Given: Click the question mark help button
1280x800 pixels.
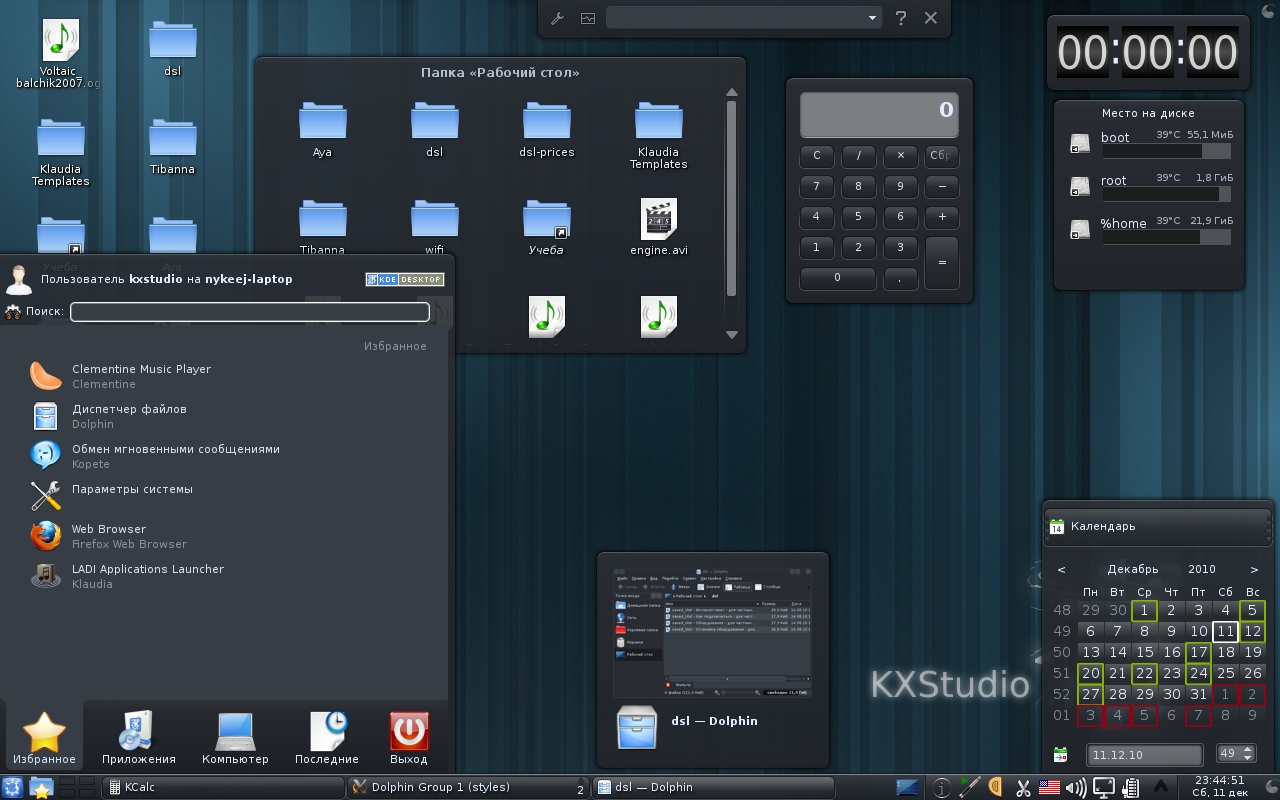Looking at the screenshot, I should pos(901,18).
